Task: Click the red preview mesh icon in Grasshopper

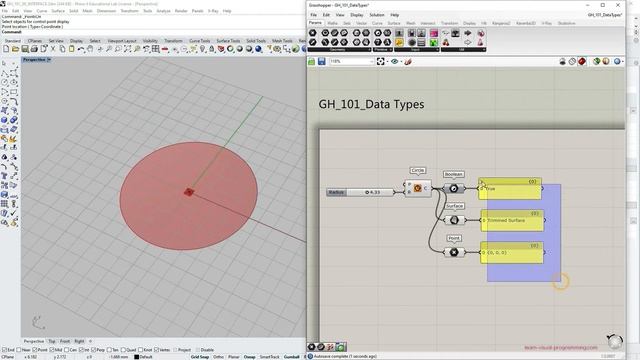Action: coord(582,61)
